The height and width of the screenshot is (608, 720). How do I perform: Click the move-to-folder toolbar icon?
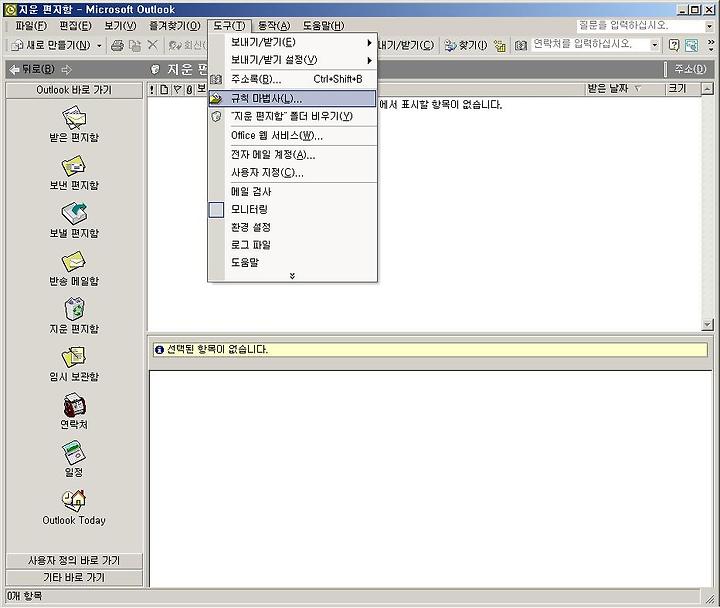135,45
